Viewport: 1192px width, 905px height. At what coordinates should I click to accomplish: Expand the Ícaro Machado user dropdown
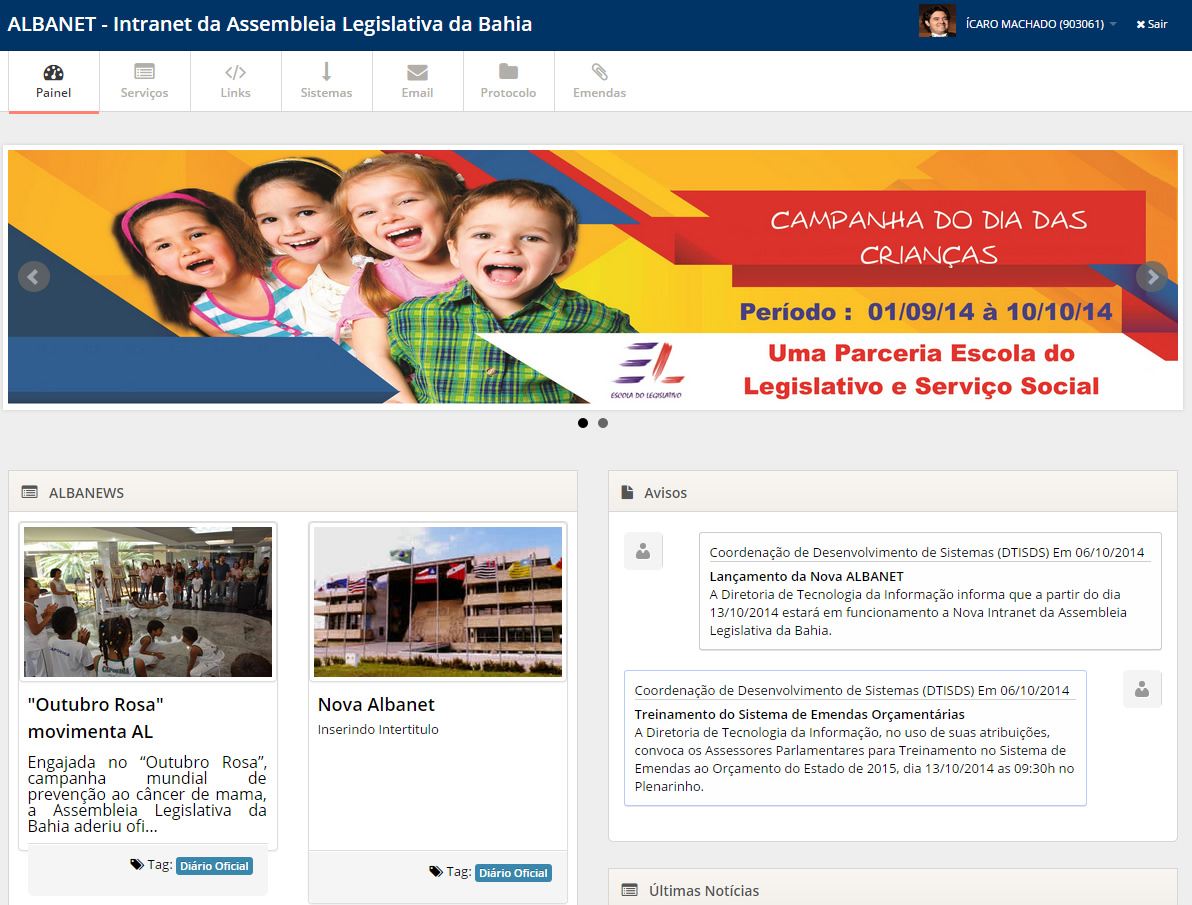1040,24
